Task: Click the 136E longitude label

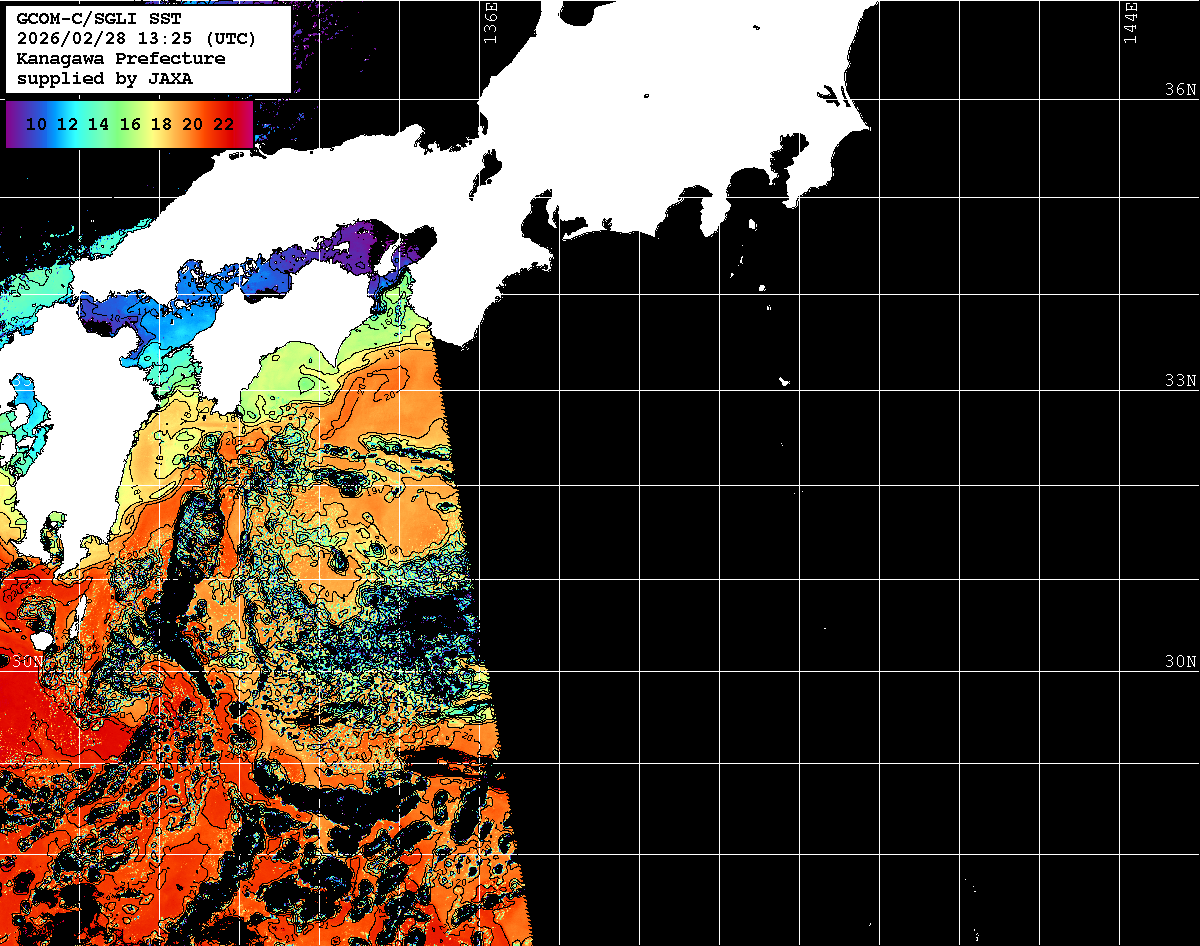Action: [490, 22]
